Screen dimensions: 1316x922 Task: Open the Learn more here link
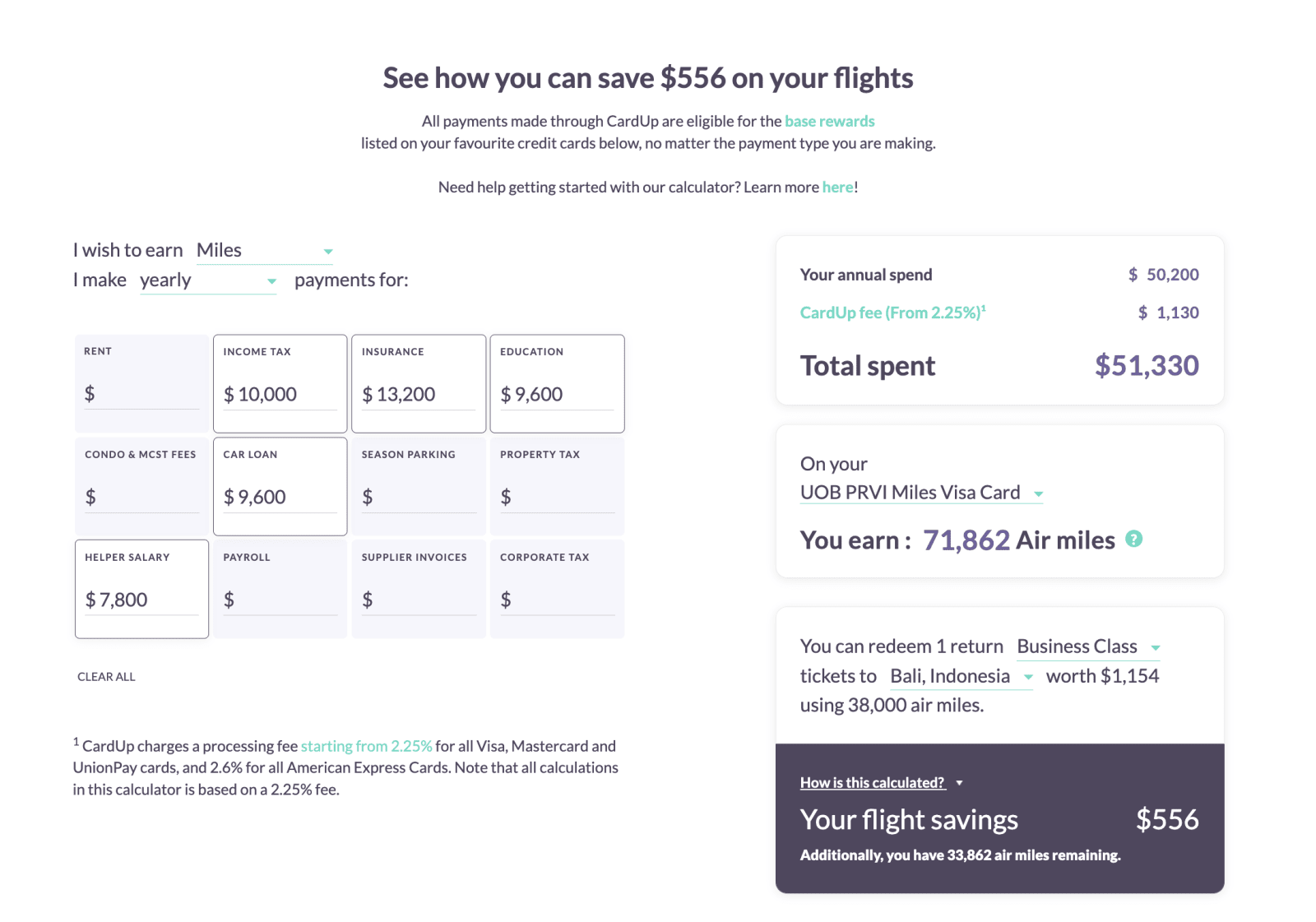(837, 188)
